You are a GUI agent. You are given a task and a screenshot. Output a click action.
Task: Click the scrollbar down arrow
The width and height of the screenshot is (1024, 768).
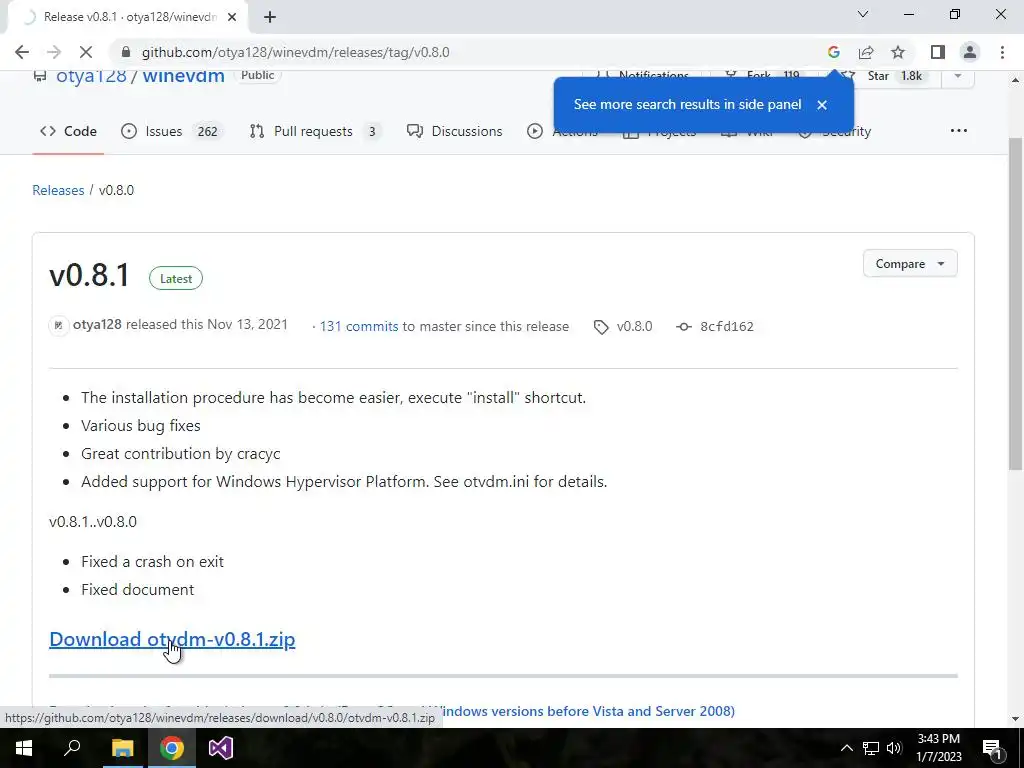point(1015,719)
